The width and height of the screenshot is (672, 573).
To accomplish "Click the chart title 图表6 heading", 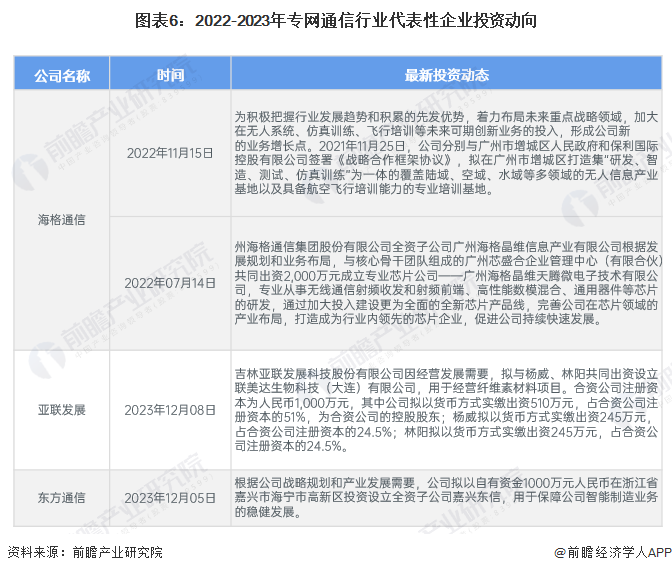I will [335, 22].
